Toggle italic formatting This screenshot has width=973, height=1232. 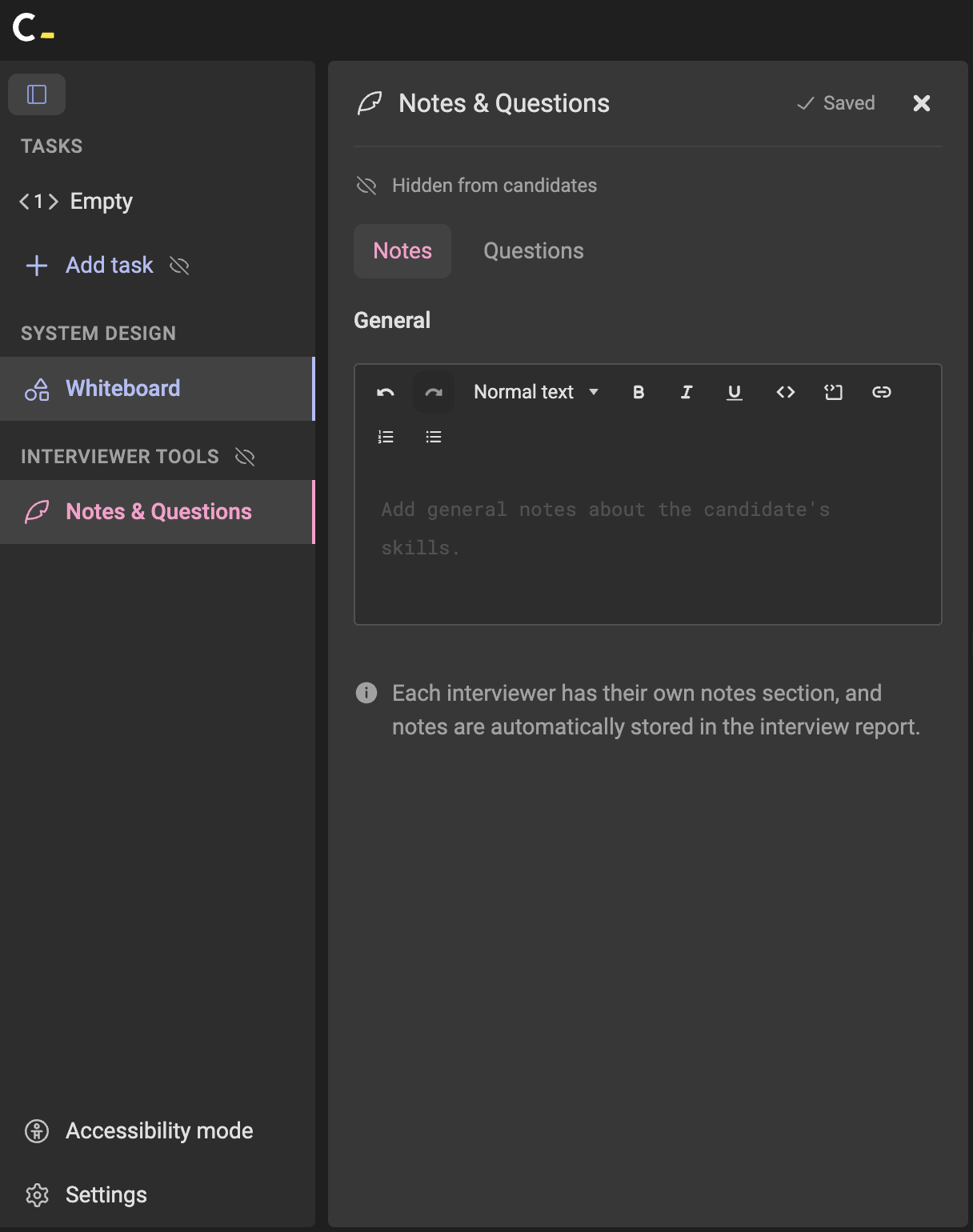tap(687, 392)
